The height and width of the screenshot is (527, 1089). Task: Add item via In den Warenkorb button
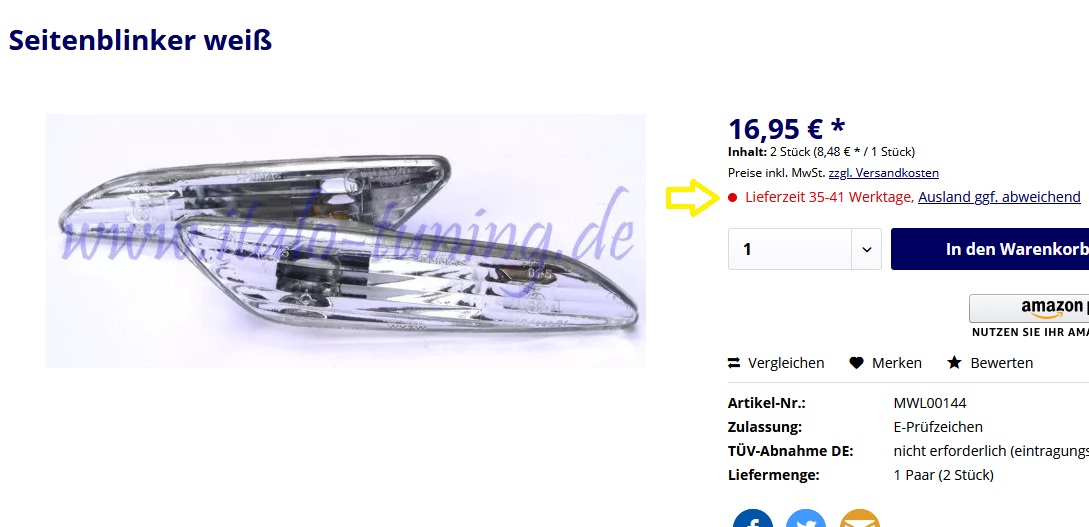pos(990,249)
